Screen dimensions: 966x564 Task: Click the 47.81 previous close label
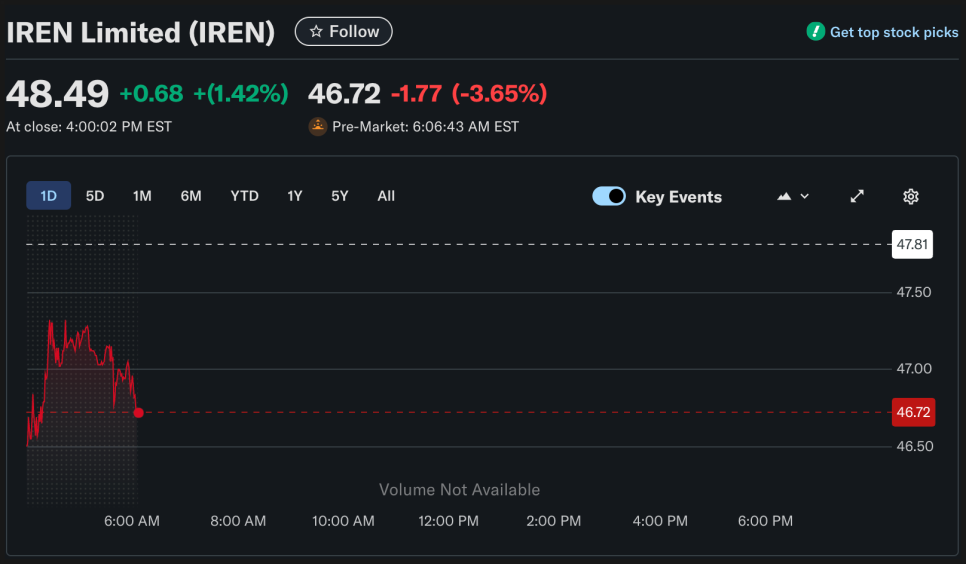pyautogui.click(x=912, y=244)
